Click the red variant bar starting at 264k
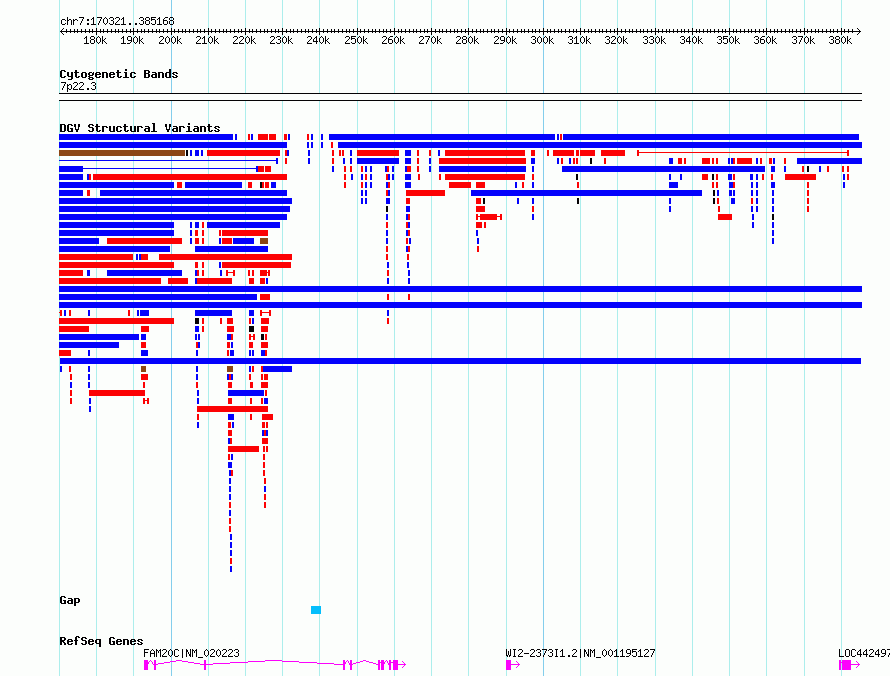 tap(425, 193)
